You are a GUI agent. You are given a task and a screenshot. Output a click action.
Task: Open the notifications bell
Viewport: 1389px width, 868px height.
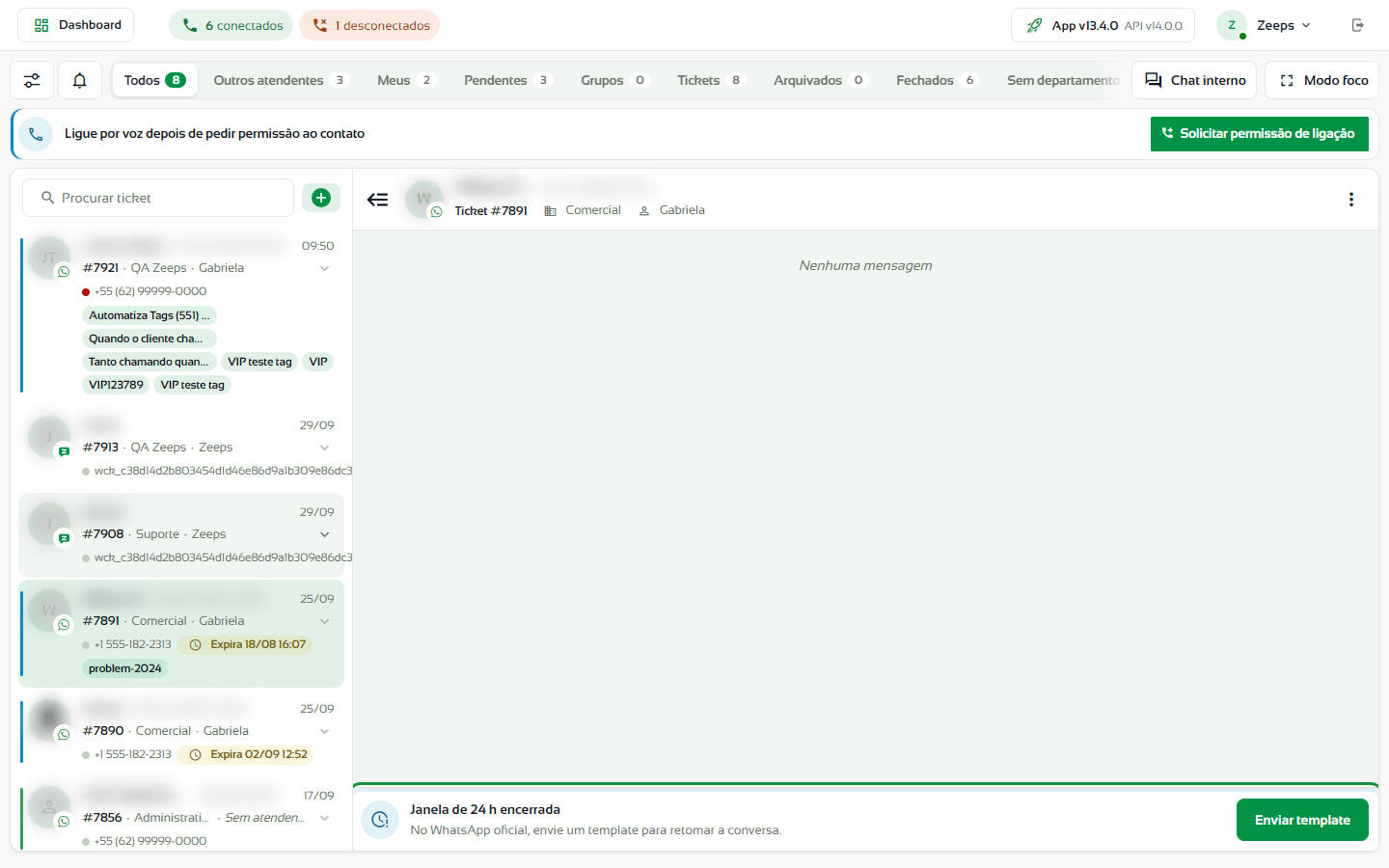(x=80, y=80)
